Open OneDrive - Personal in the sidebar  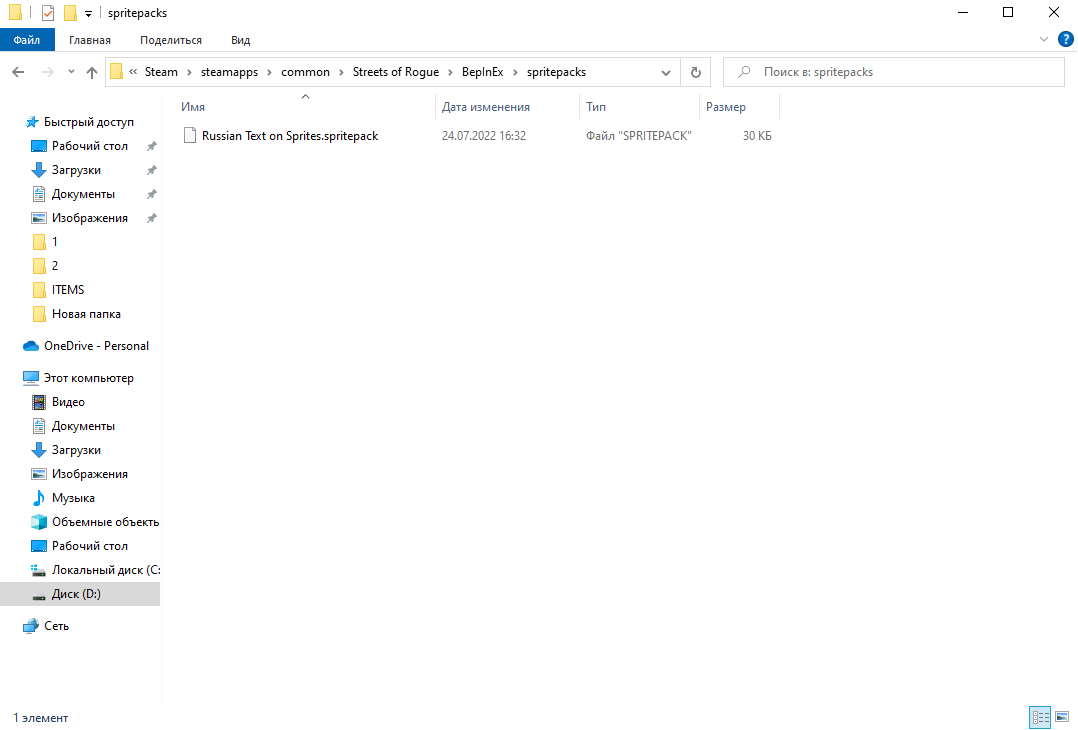[96, 346]
